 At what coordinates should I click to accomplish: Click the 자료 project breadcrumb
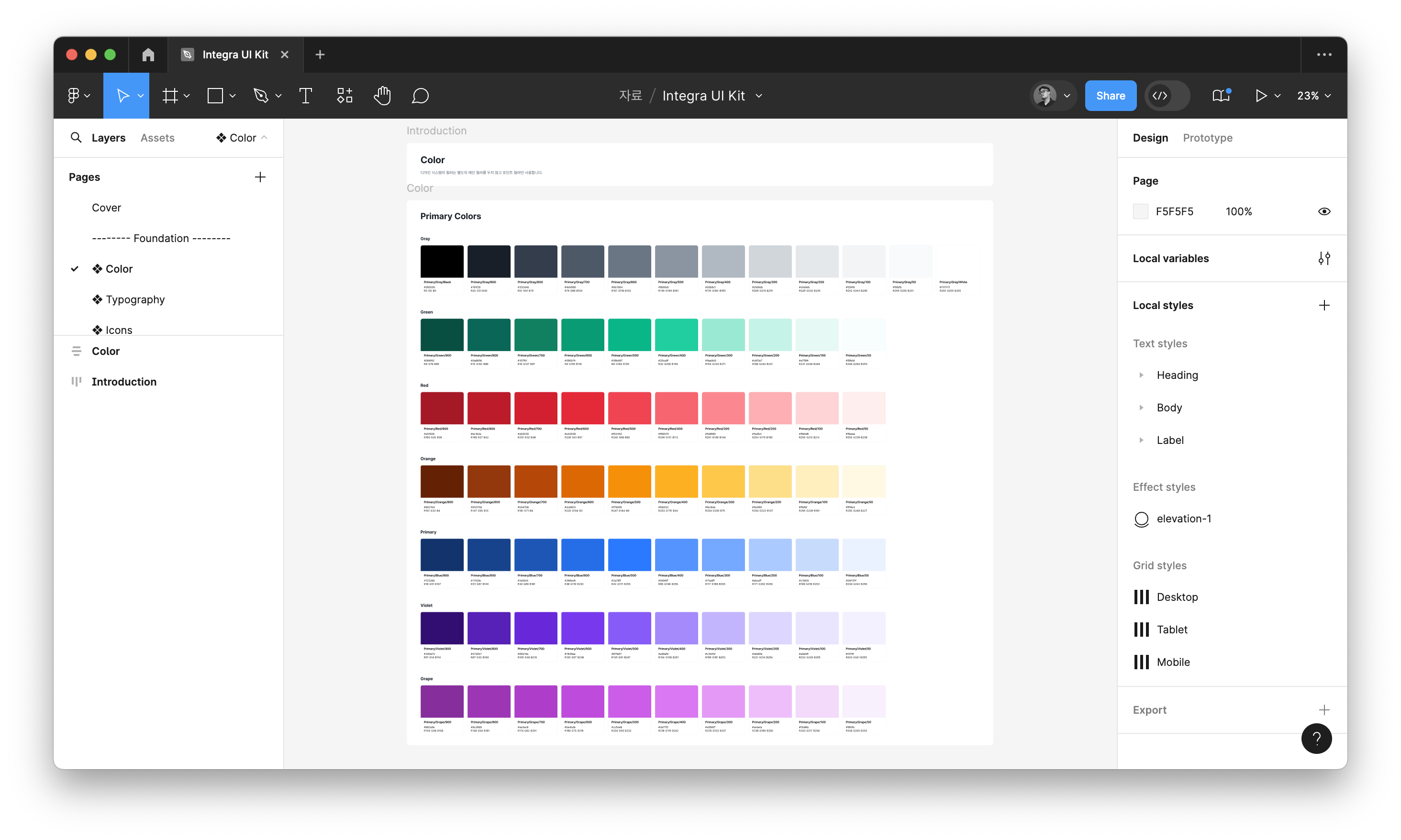click(630, 96)
